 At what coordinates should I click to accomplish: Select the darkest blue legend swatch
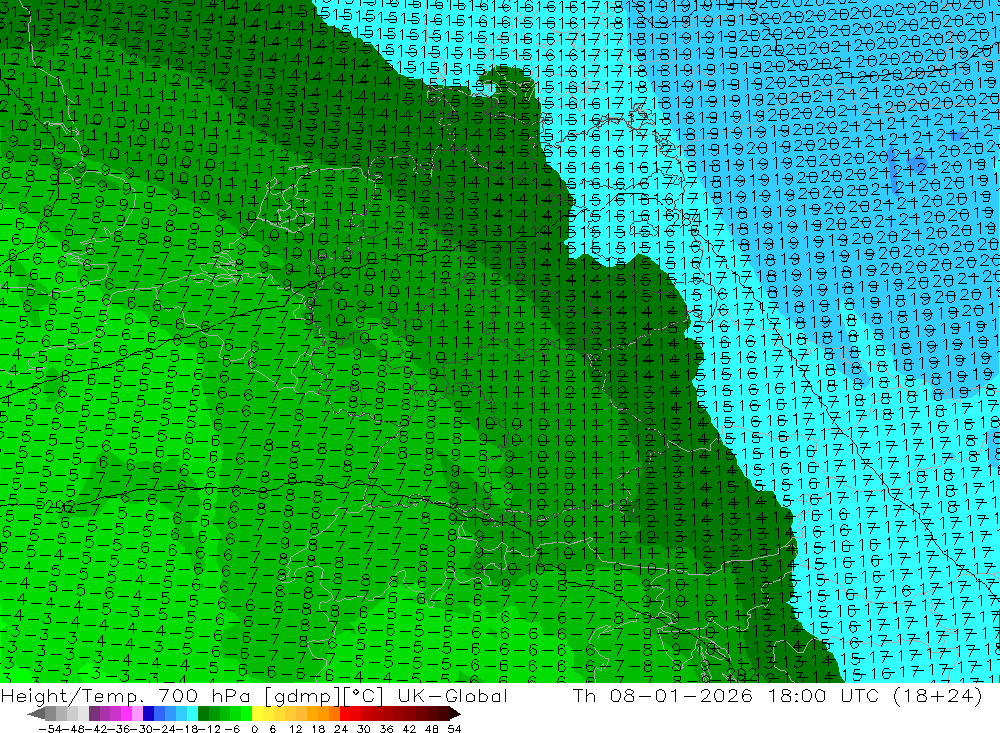click(x=148, y=714)
